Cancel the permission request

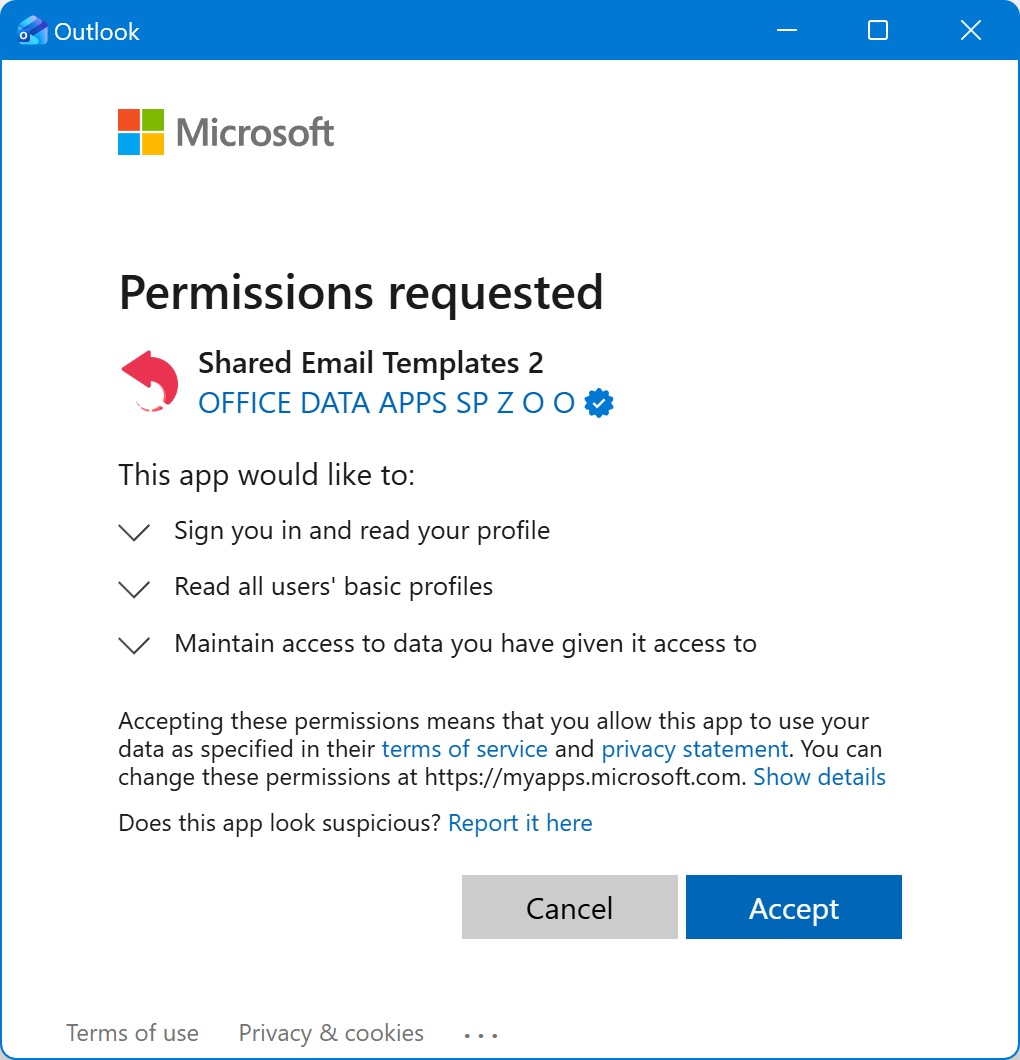click(569, 907)
